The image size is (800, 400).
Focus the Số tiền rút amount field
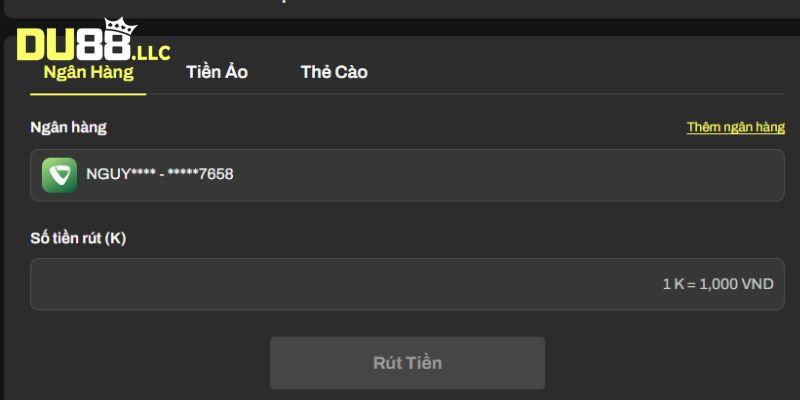pyautogui.click(x=407, y=284)
